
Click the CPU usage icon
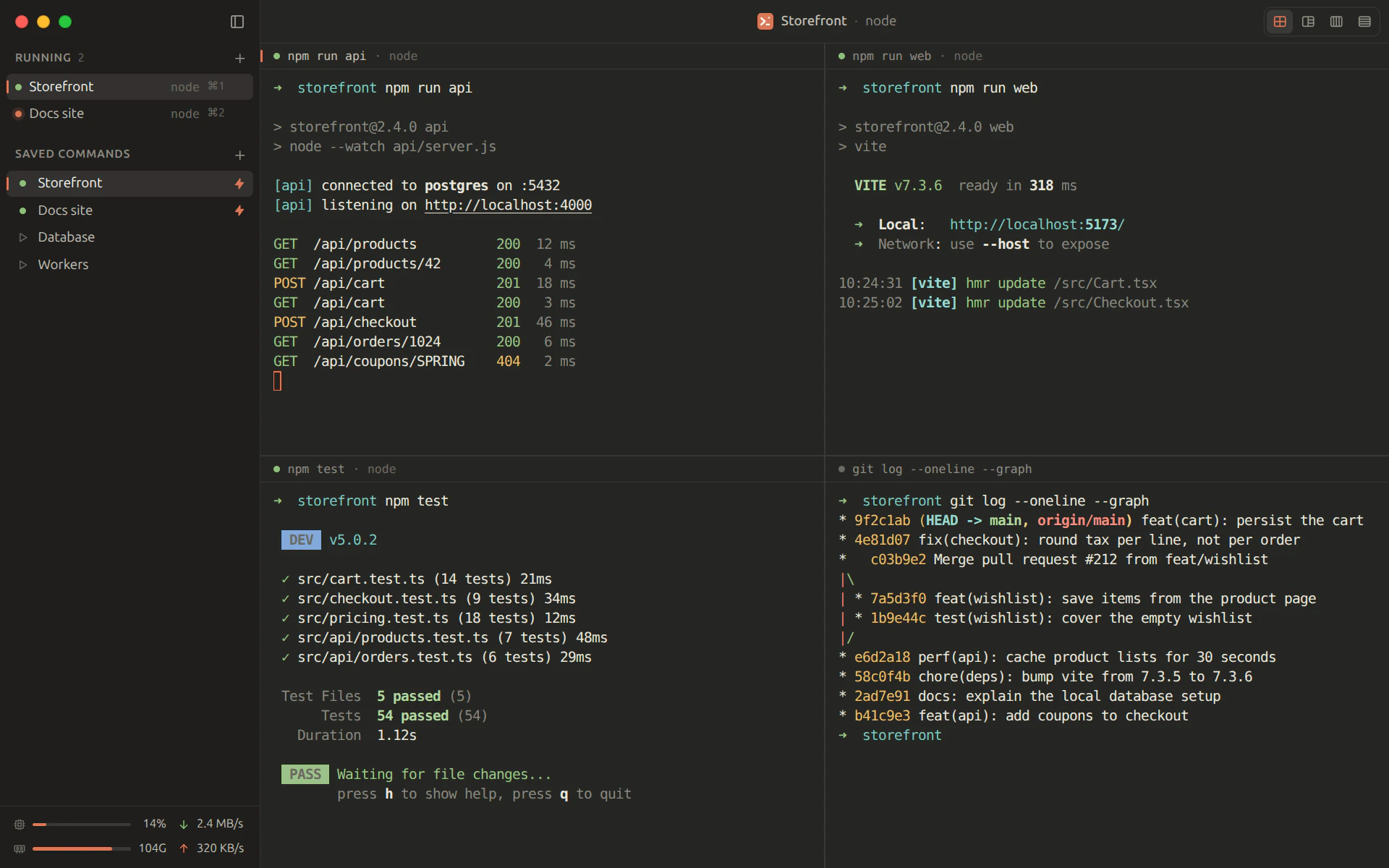click(x=20, y=824)
